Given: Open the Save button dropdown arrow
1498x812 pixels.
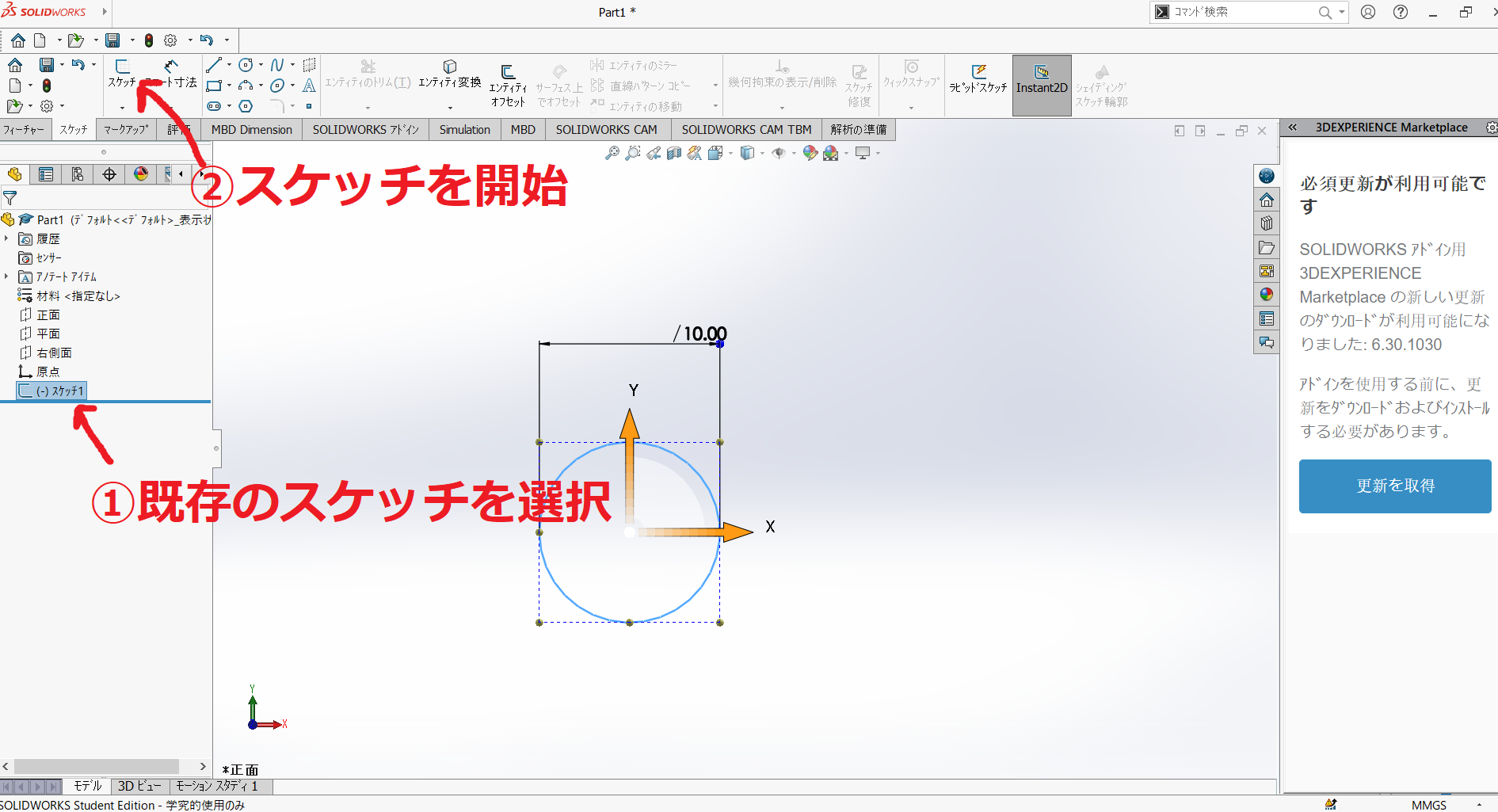Looking at the screenshot, I should (x=132, y=40).
